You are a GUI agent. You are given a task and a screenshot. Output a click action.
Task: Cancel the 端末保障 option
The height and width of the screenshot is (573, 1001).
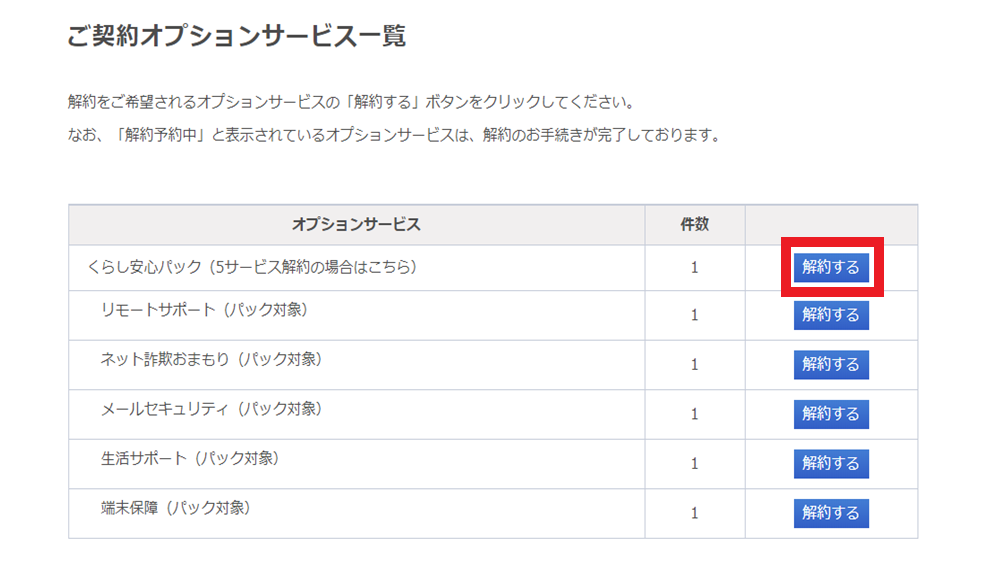coord(831,513)
